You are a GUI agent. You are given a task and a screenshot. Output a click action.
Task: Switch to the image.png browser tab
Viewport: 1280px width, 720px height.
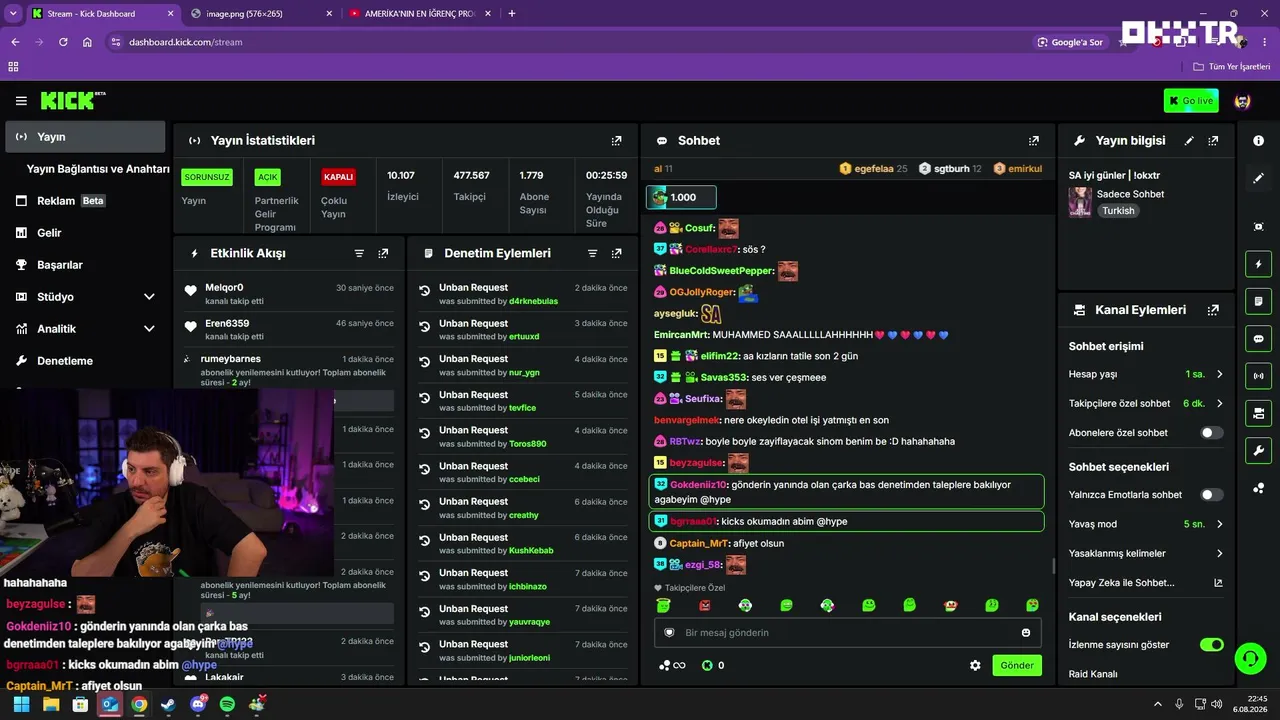coord(260,14)
